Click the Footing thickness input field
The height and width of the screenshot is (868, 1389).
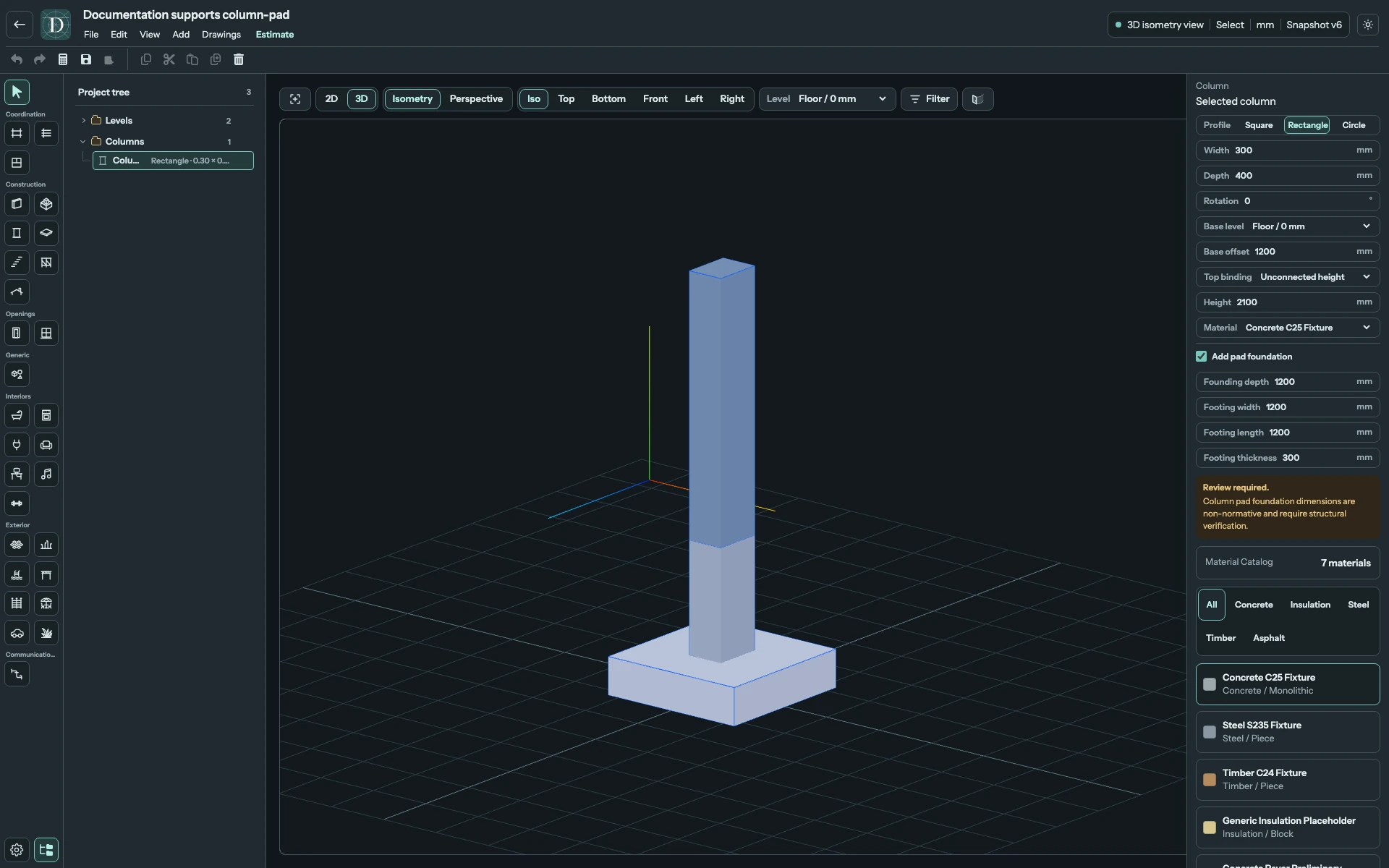pos(1288,458)
